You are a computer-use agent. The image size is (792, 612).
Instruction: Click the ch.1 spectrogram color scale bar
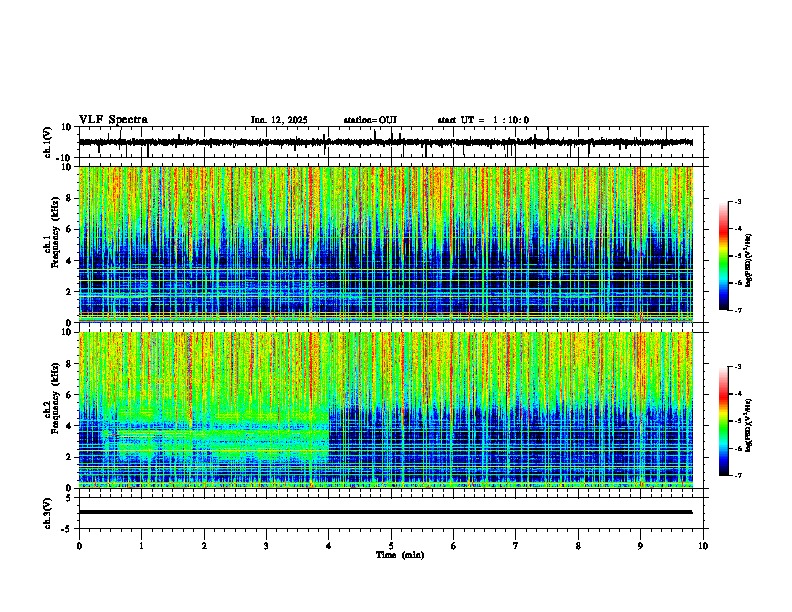pyautogui.click(x=724, y=256)
